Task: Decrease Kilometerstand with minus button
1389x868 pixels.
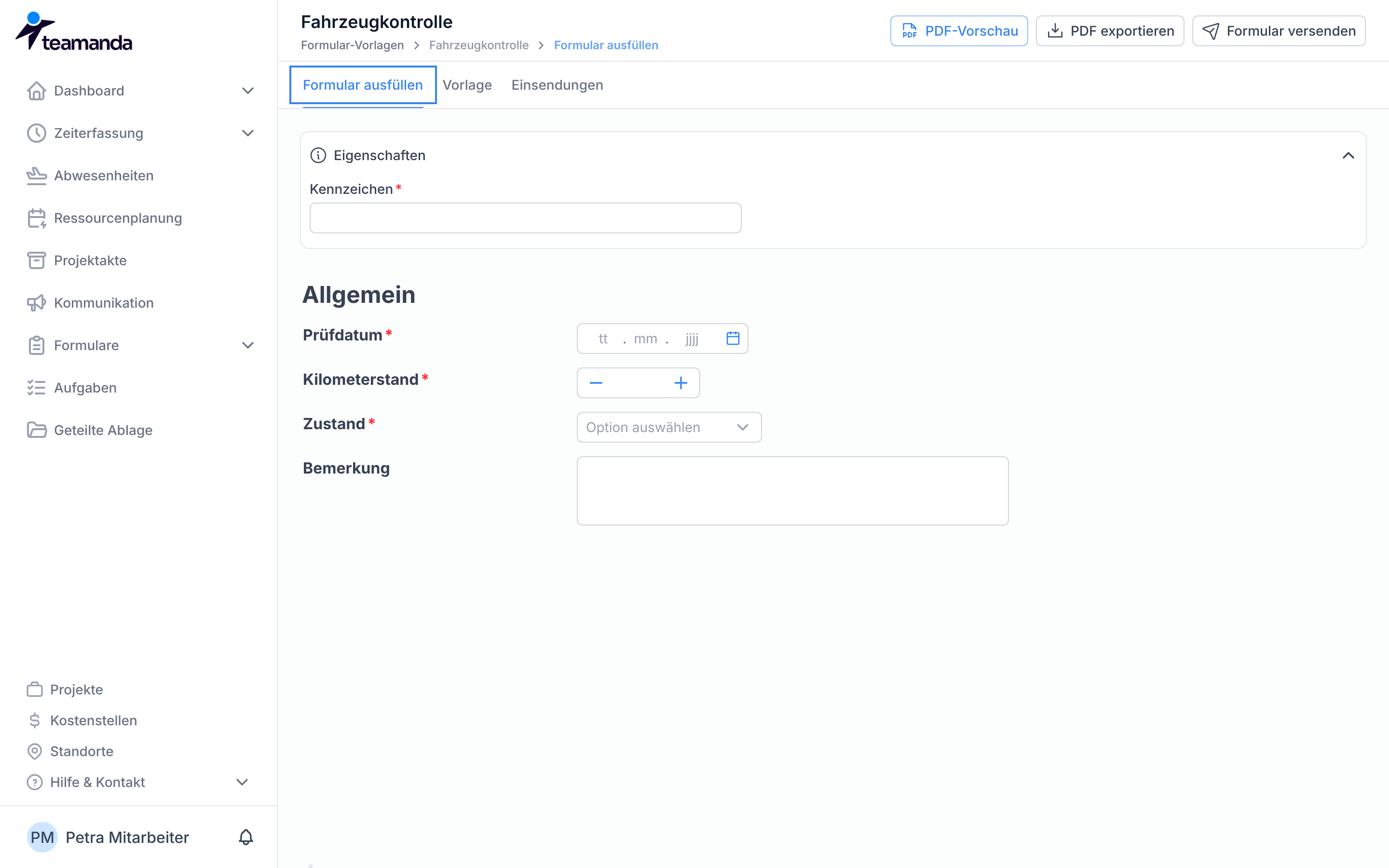Action: [x=596, y=383]
